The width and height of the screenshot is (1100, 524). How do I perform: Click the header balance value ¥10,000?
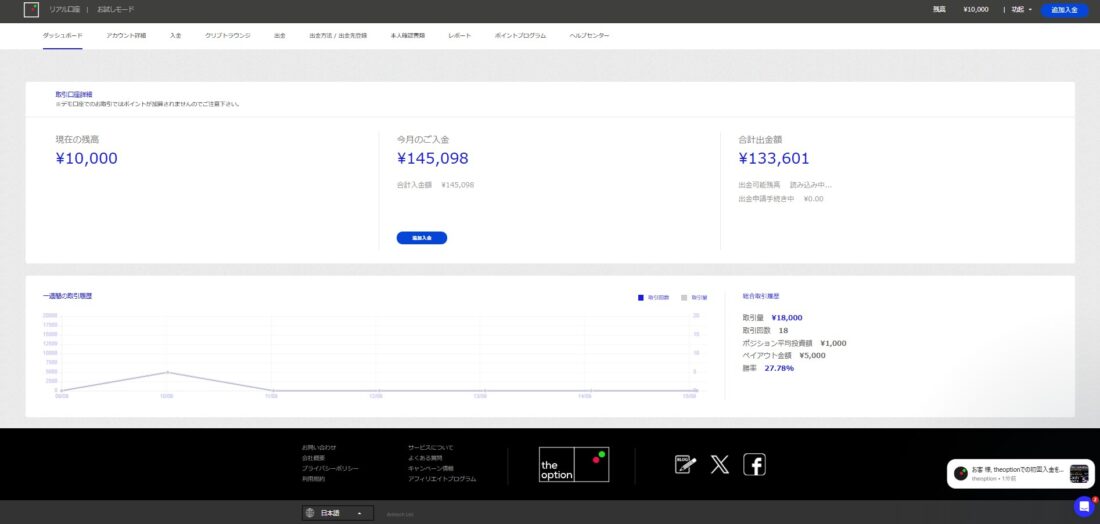pyautogui.click(x=976, y=10)
